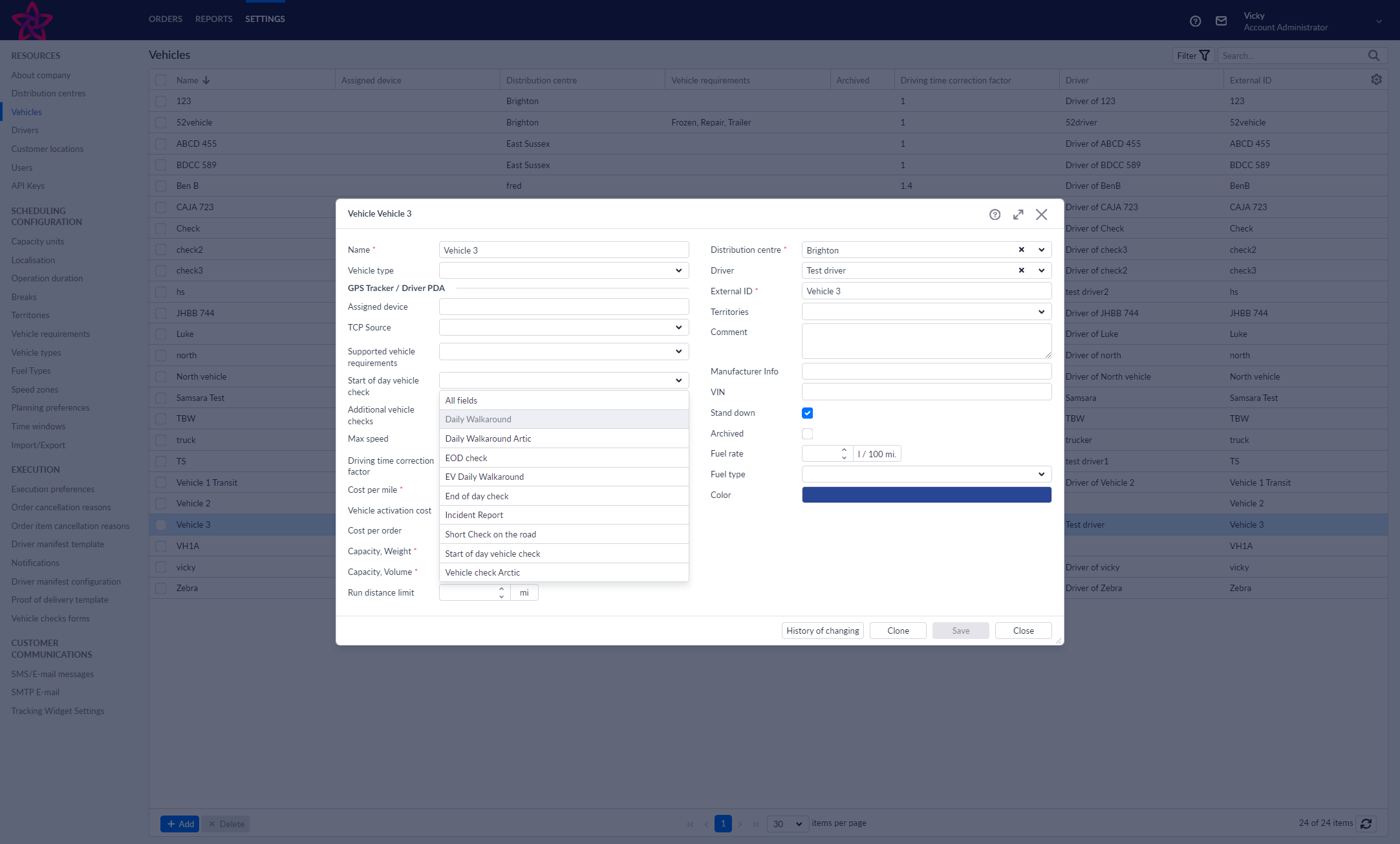Screen dimensions: 1400x844
Task: Open the TCP Source dropdown
Action: [563, 327]
